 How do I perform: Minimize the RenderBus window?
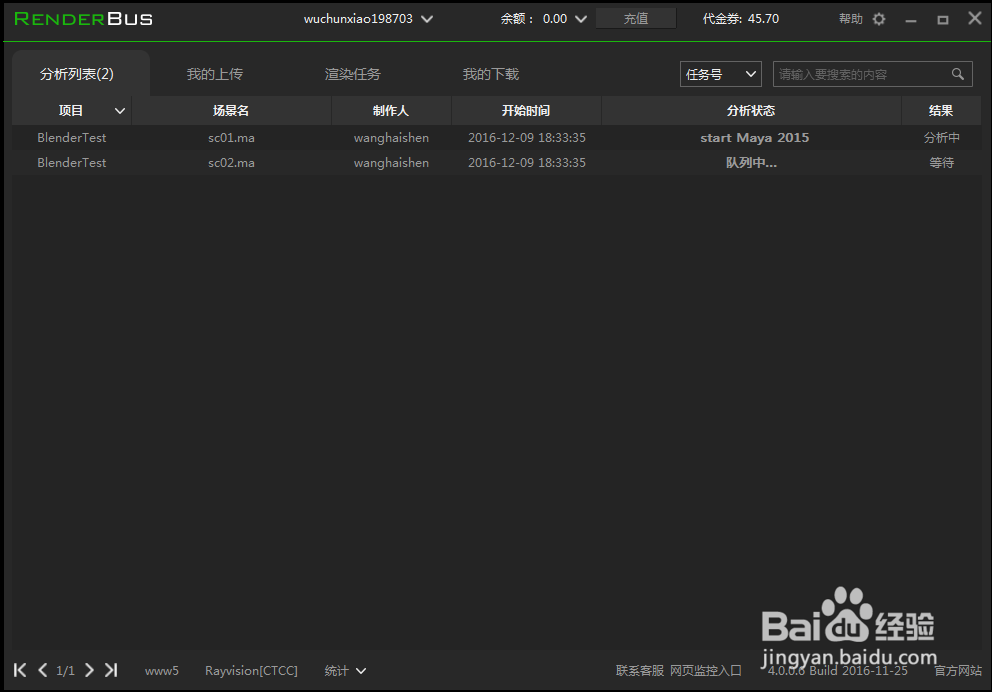[911, 20]
